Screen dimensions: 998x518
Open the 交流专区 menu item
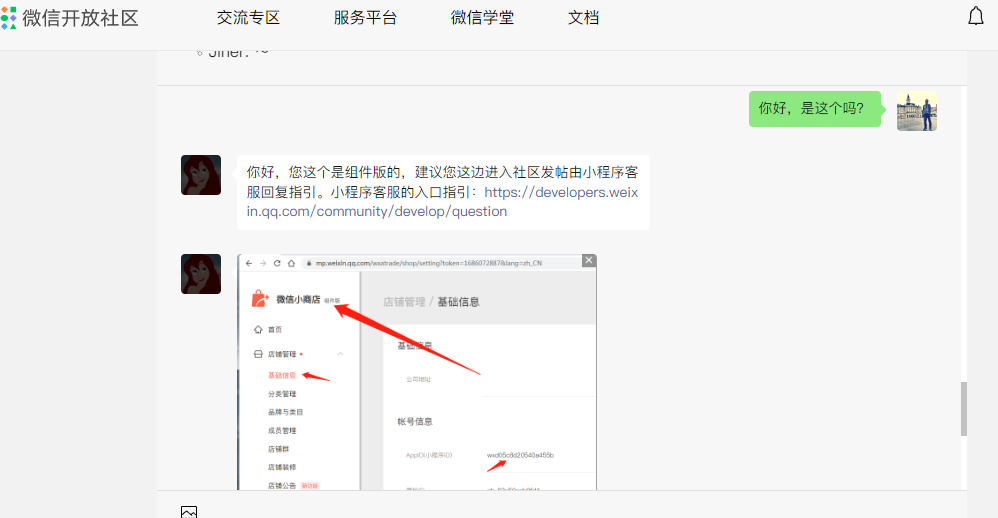coord(248,18)
